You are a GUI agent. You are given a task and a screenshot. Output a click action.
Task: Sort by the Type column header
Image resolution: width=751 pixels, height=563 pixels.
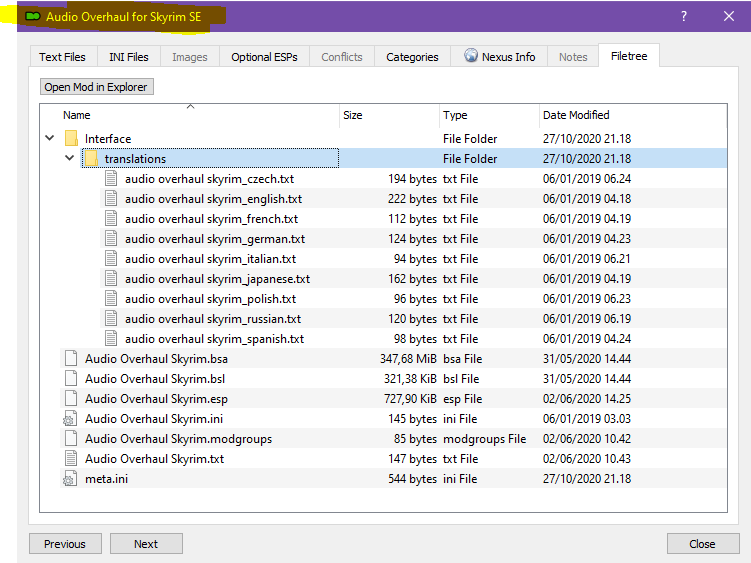click(455, 115)
